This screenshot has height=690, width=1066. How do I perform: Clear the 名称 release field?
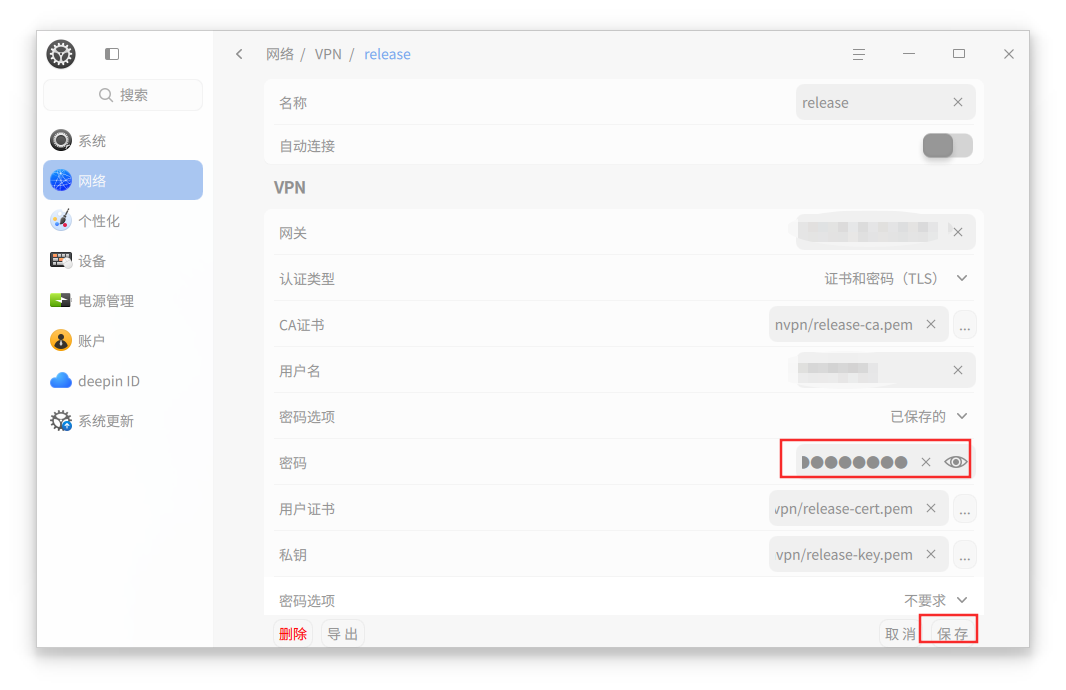pyautogui.click(x=958, y=102)
